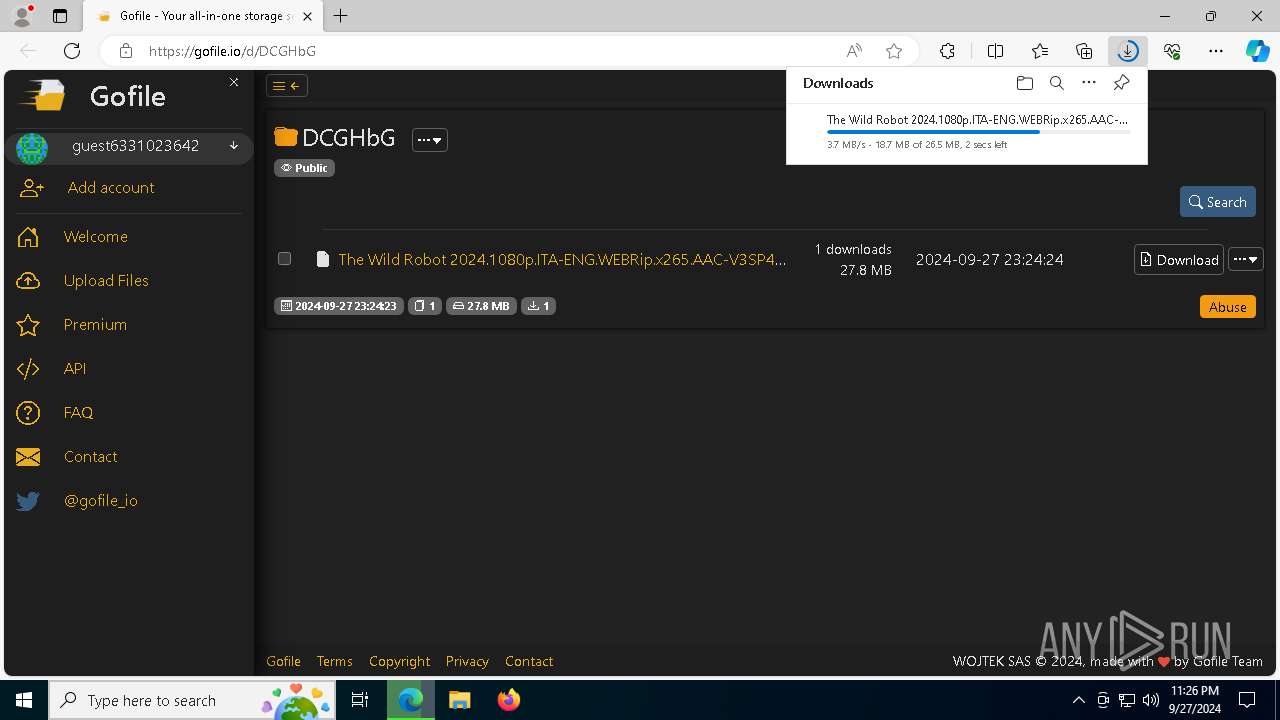
Task: Click the download progress bar
Action: pyautogui.click(x=979, y=132)
